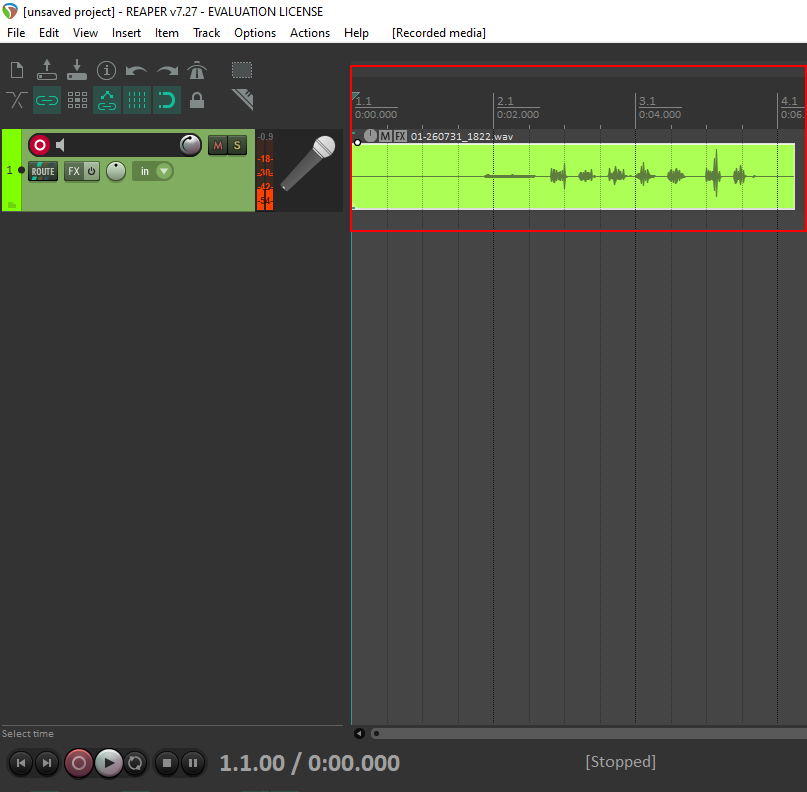Click the [Recorded media] menu bar text
Screen dimensions: 807x792
click(438, 33)
